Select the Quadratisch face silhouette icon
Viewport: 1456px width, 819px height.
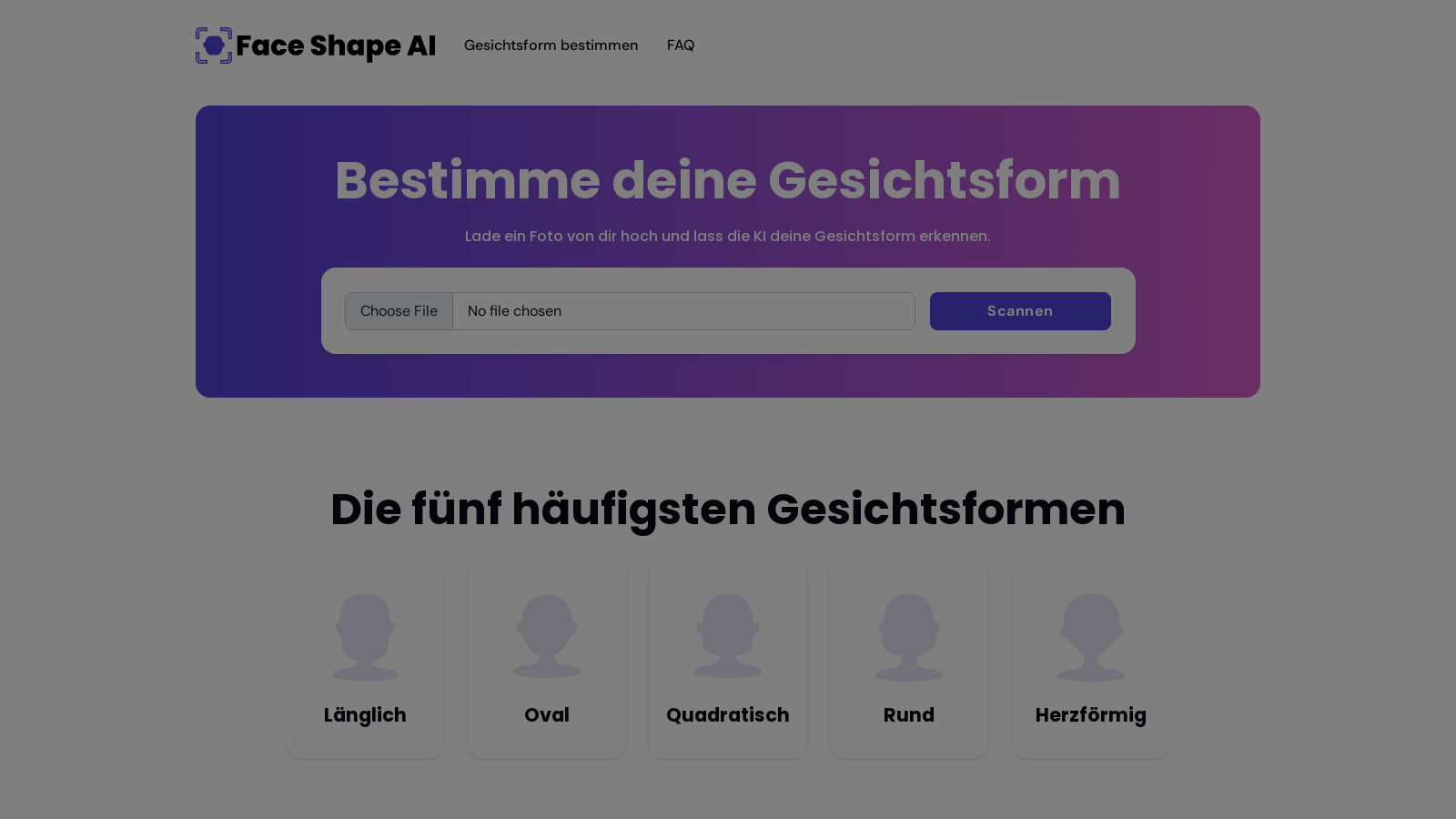728,637
